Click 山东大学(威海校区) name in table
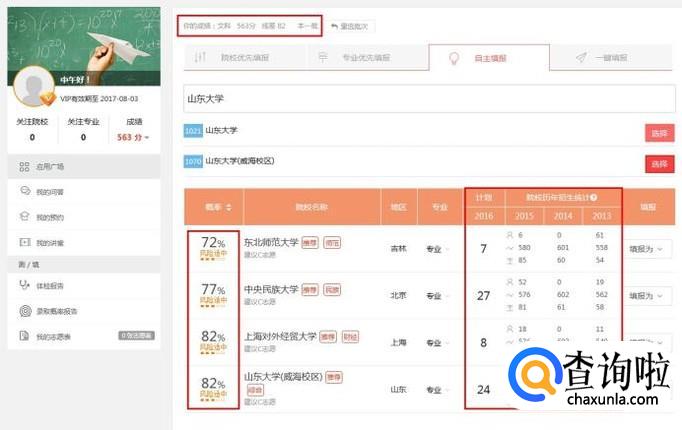The height and width of the screenshot is (430, 682). click(283, 377)
